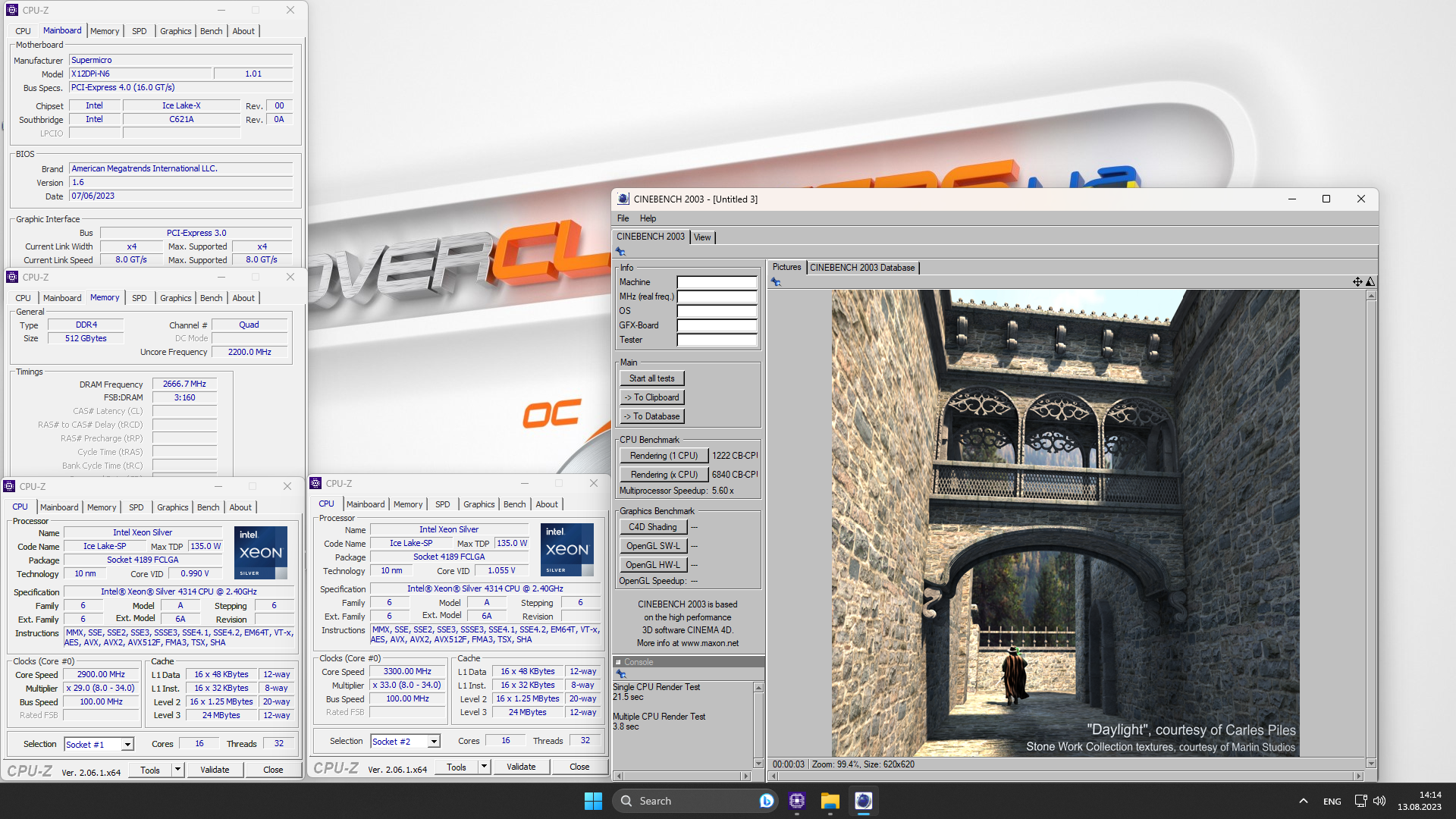Click the small Console header icon
The width and height of the screenshot is (1456, 819).
(618, 662)
